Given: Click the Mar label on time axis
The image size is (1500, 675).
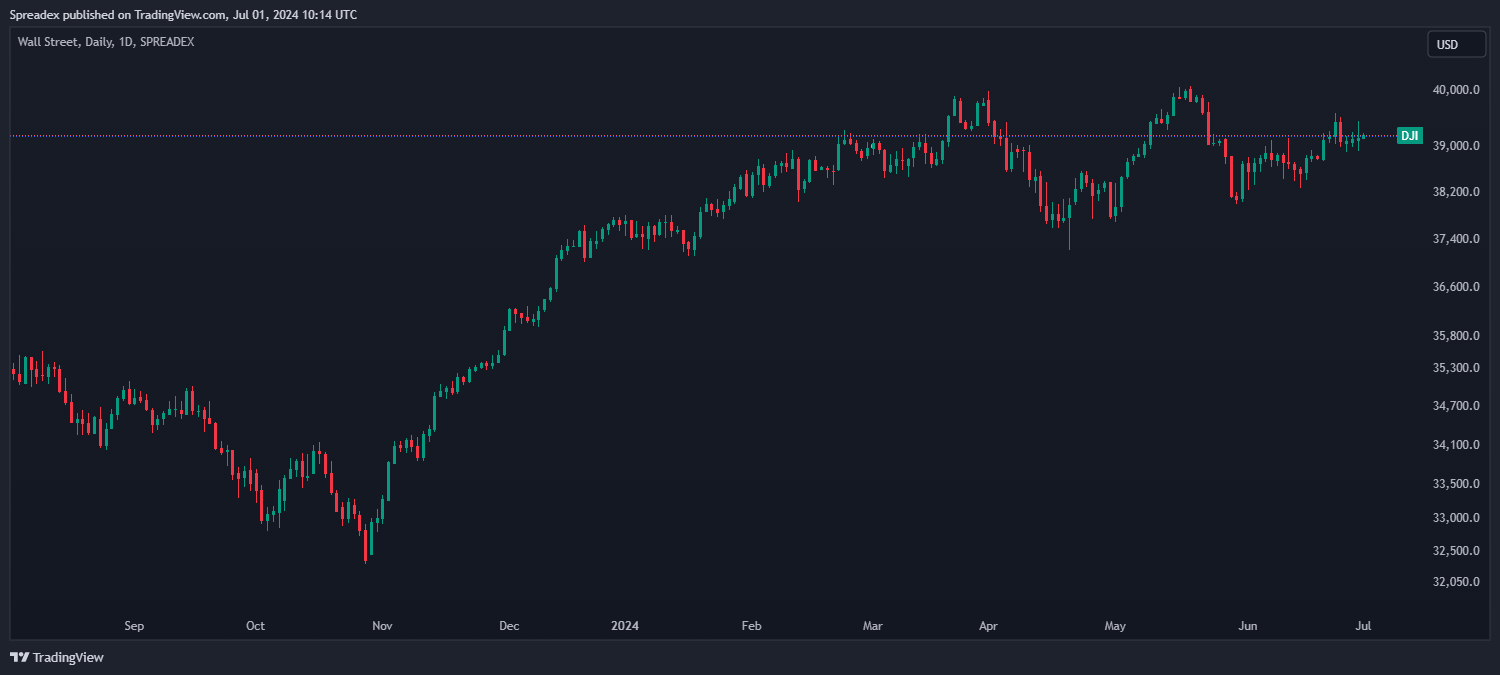Looking at the screenshot, I should click(x=873, y=627).
